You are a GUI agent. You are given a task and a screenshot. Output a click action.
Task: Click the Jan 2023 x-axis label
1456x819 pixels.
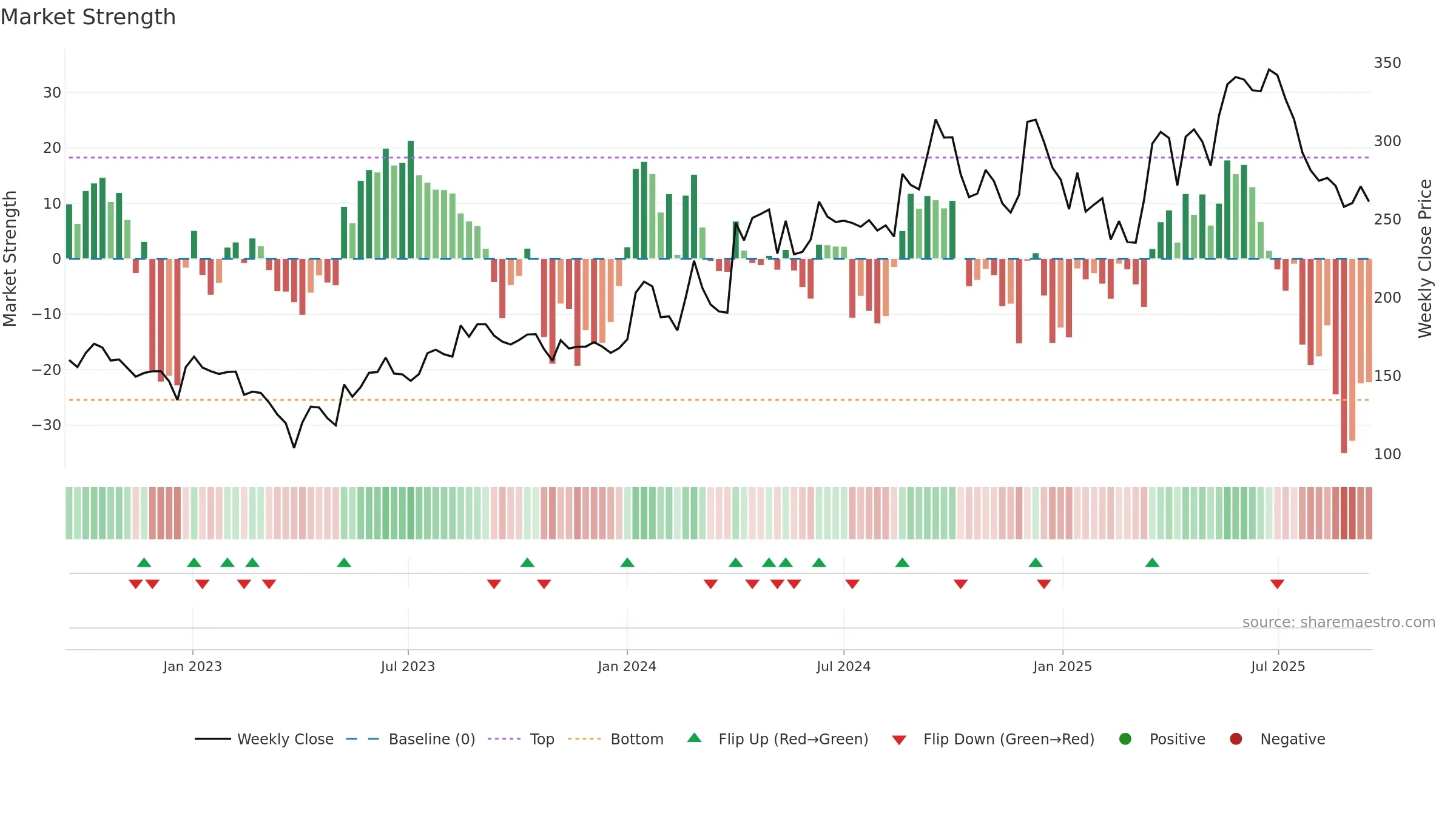(192, 666)
